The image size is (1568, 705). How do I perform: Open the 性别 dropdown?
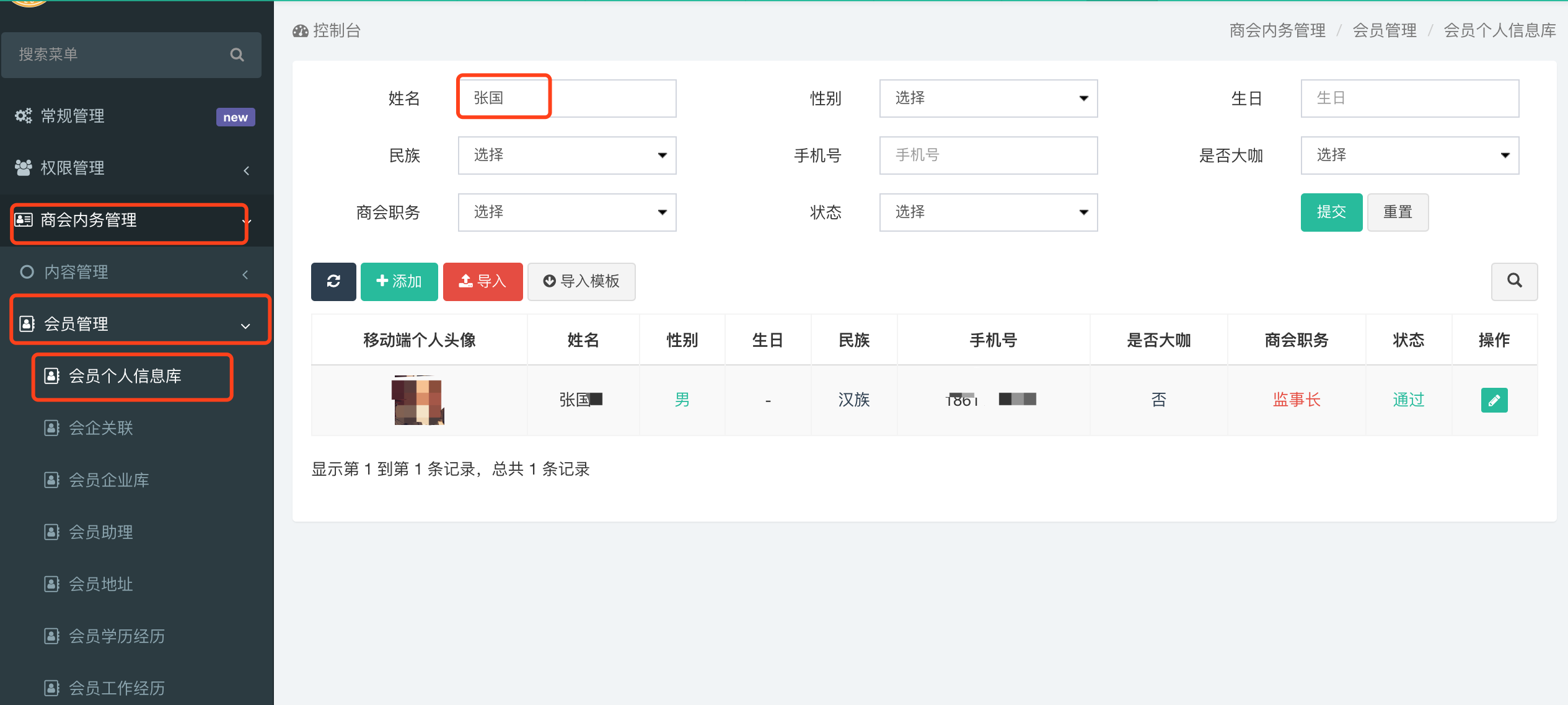[988, 98]
